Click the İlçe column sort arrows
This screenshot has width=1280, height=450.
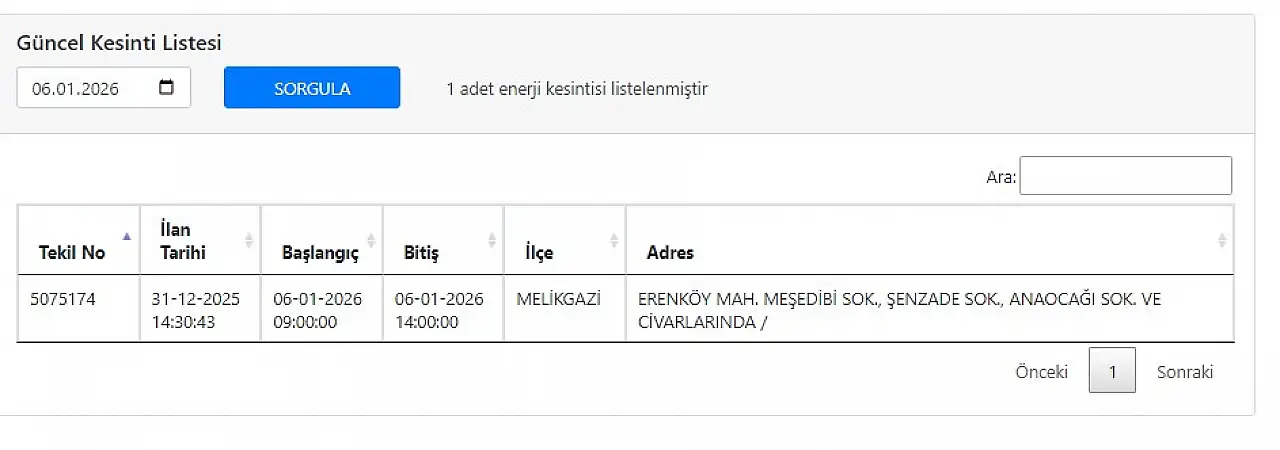[614, 240]
